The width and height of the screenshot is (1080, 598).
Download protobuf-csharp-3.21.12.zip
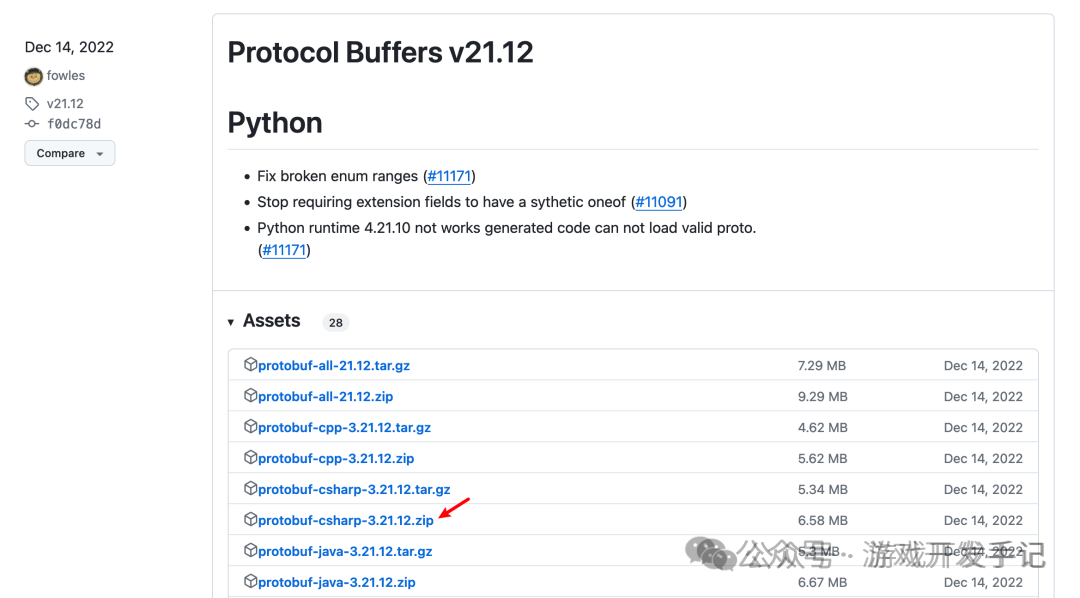click(x=346, y=520)
